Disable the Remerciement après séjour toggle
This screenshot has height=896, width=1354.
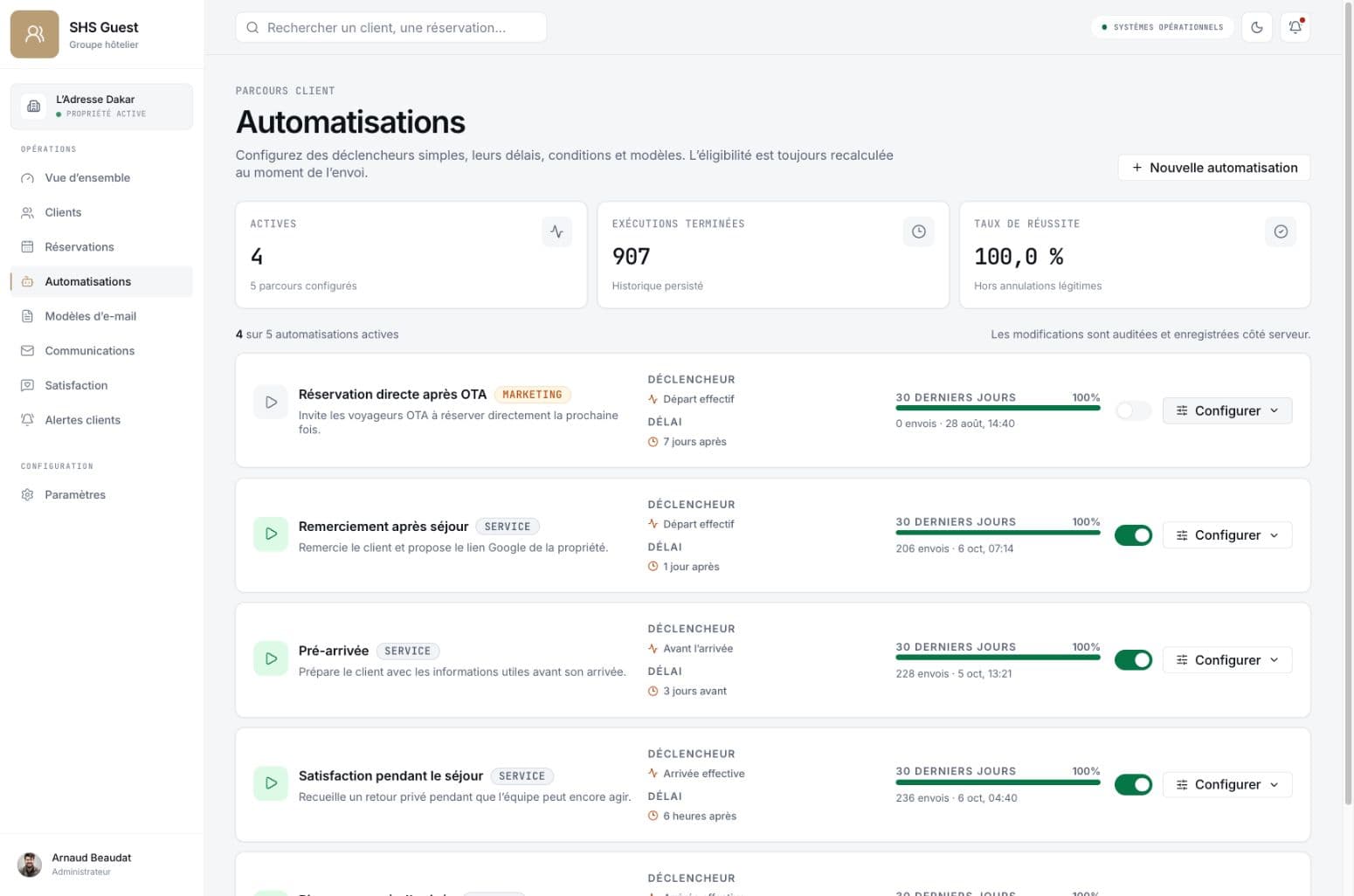click(1133, 535)
